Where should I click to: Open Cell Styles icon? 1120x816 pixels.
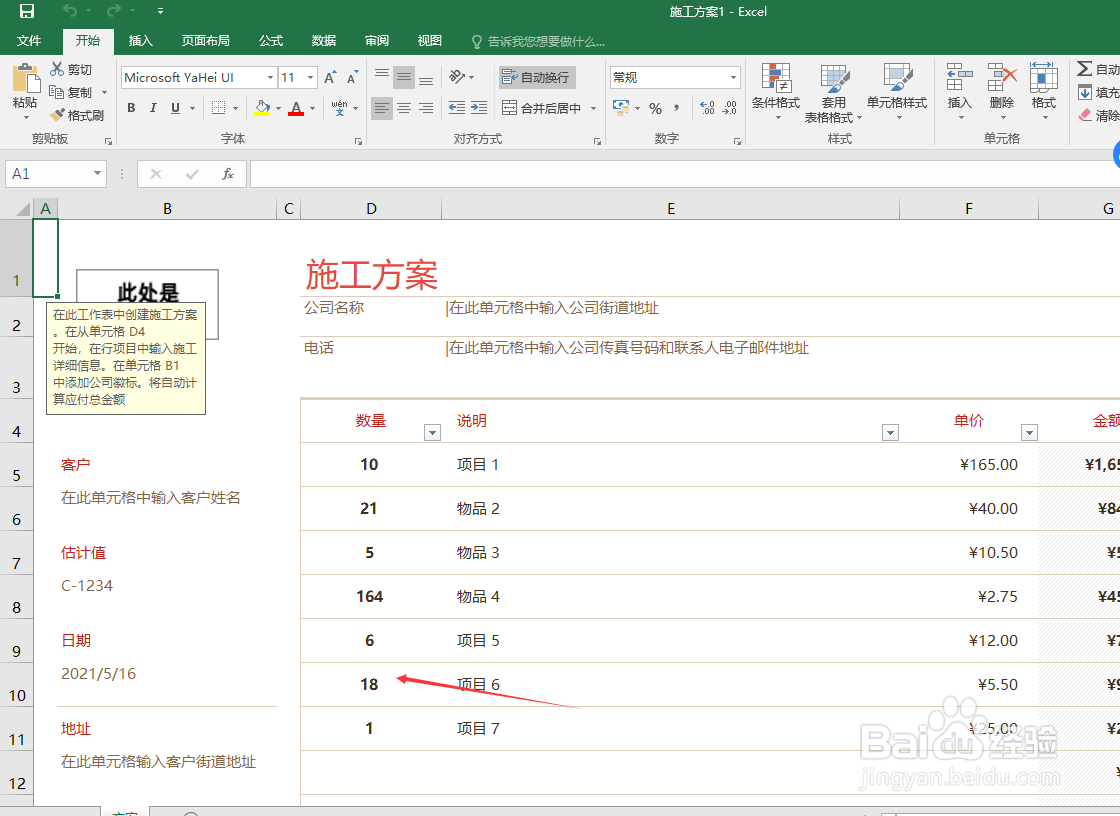[x=897, y=78]
